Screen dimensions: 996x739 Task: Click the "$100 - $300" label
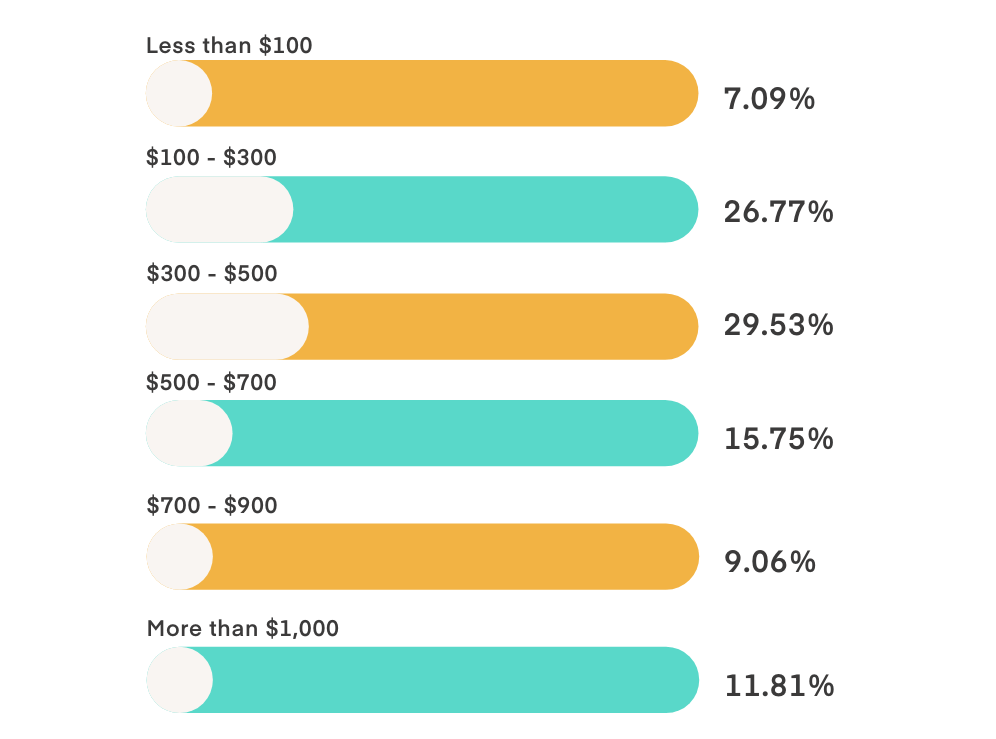point(211,157)
